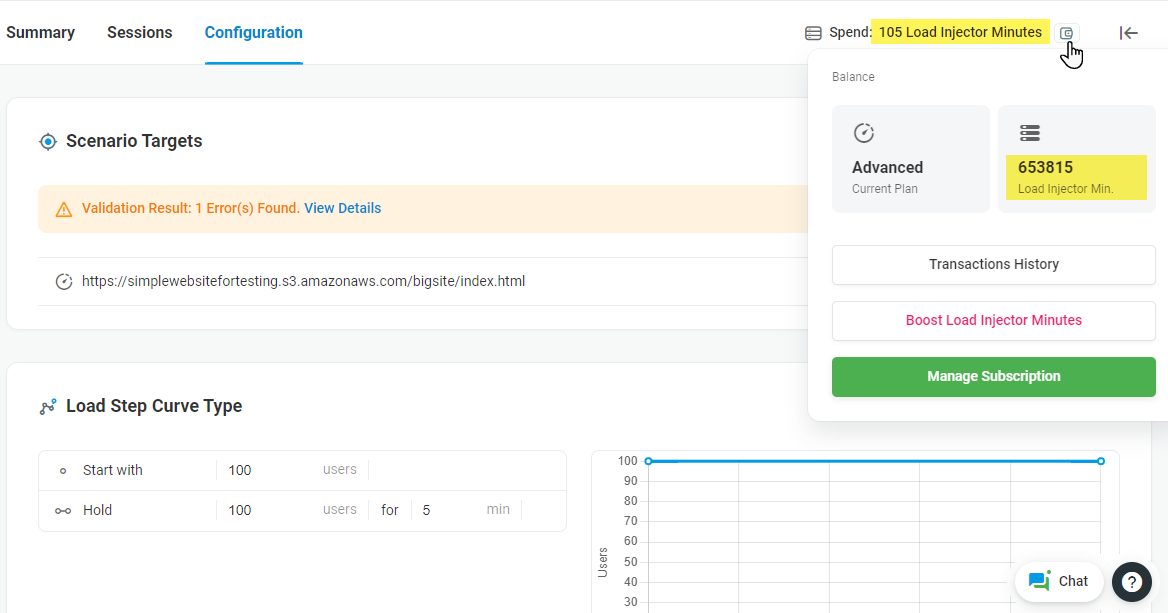Viewport: 1168px width, 613px height.
Task: Edit the Hold users value
Action: (268, 510)
